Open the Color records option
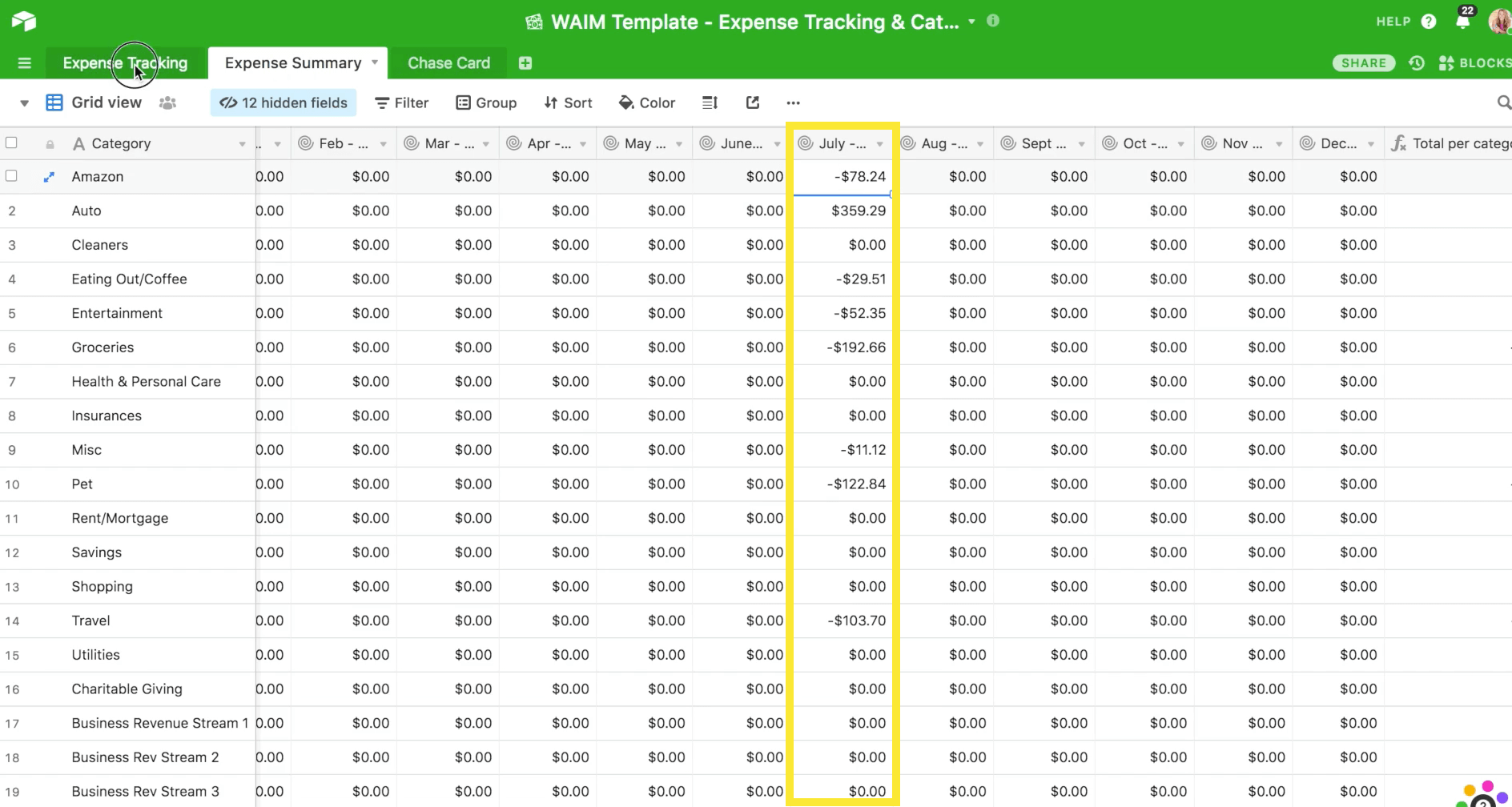Viewport: 1512px width, 807px height. [647, 102]
